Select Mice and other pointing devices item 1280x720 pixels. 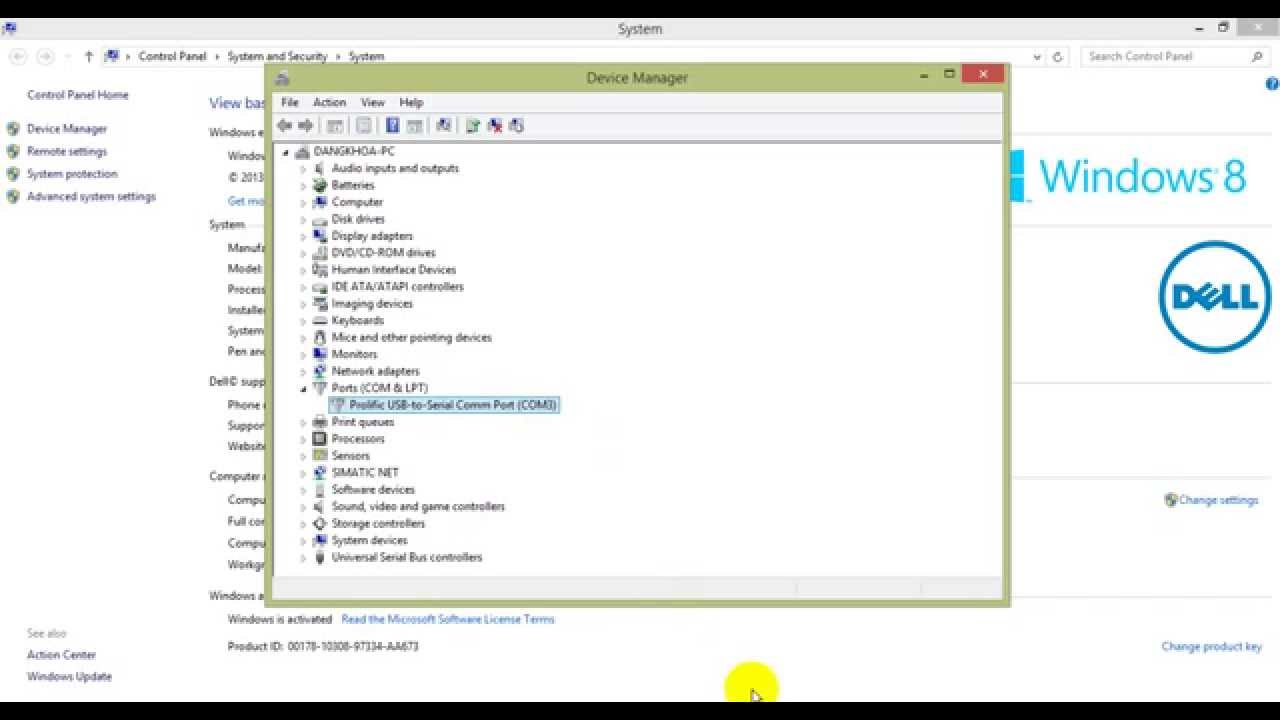tap(412, 337)
